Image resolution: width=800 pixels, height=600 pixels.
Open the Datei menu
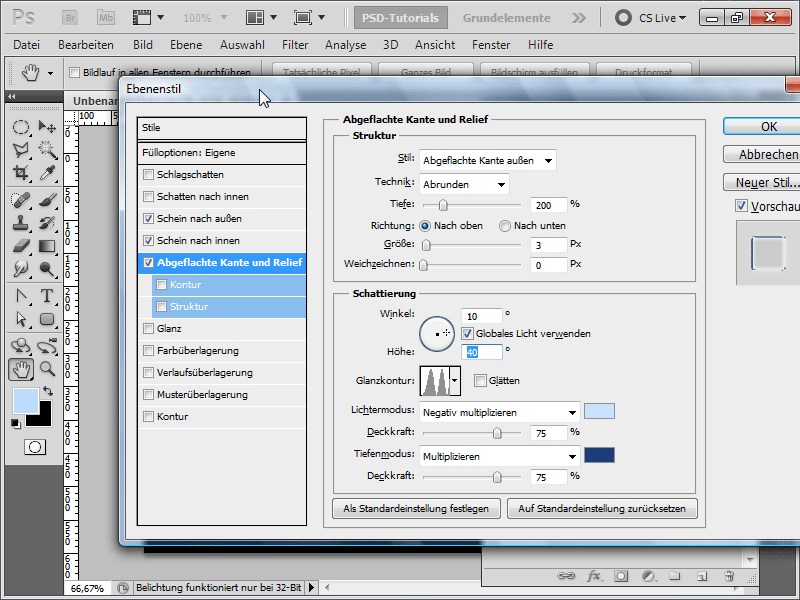[x=27, y=45]
